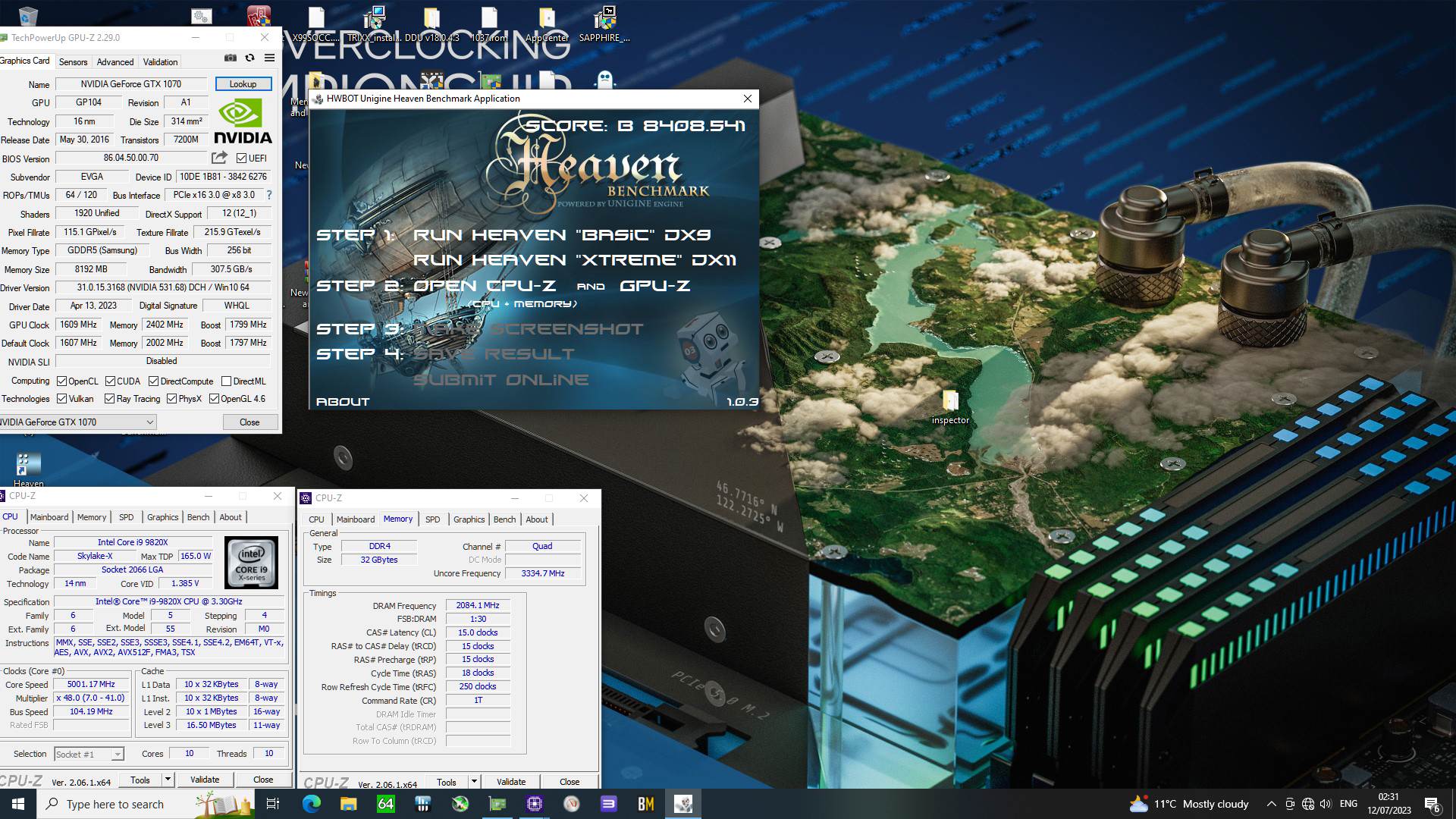Toggle the OpenGL 4.6 checkbox
Screen dimensions: 1456x819
click(x=214, y=399)
